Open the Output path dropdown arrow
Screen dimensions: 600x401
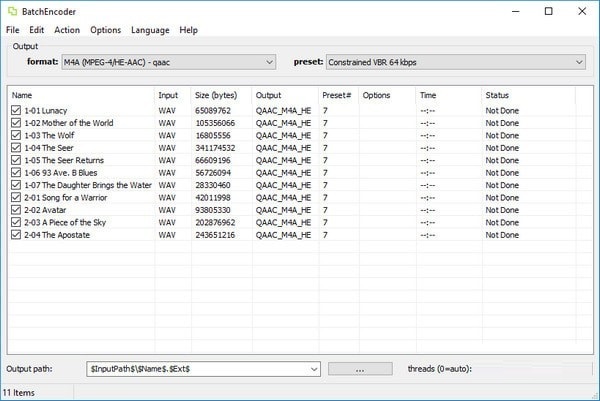[x=312, y=369]
